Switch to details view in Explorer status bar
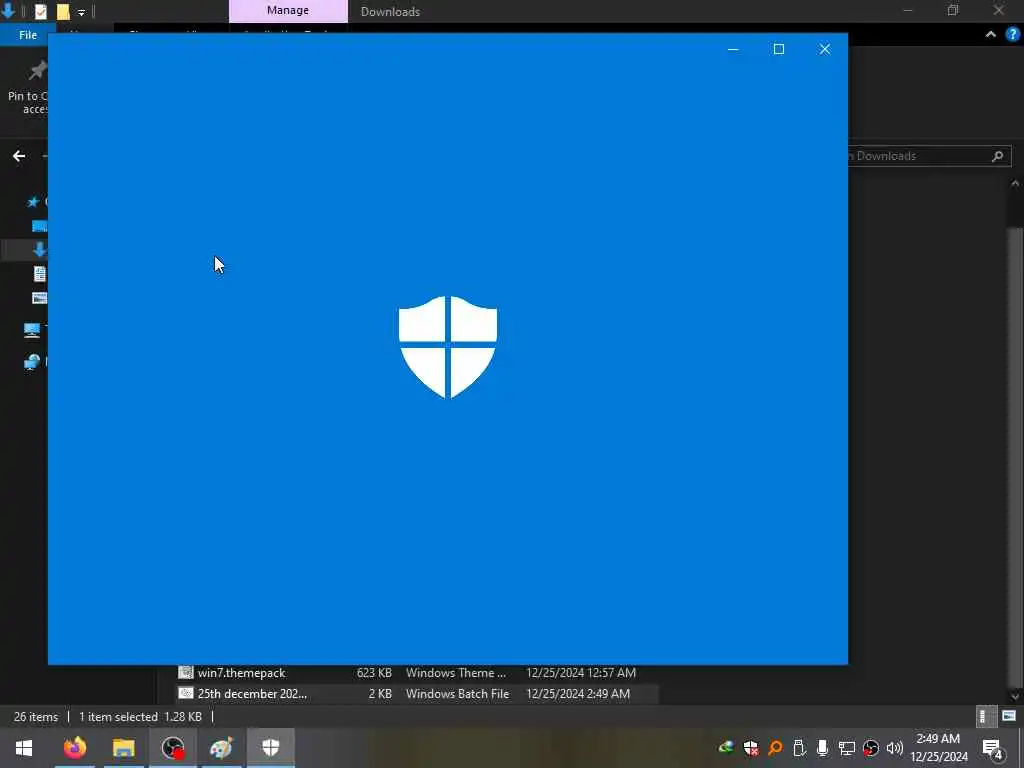 coord(984,716)
